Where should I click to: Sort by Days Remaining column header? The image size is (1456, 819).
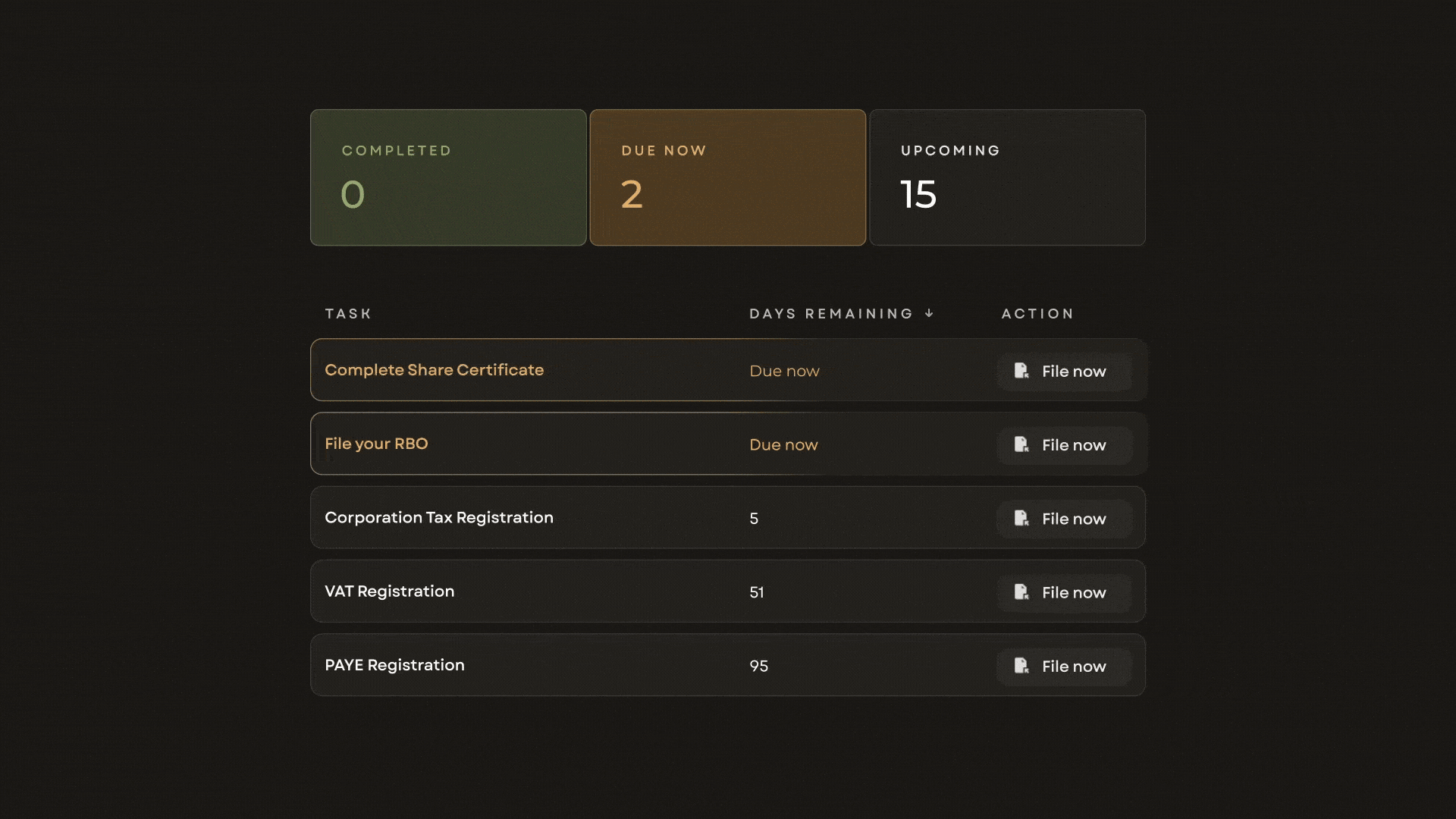click(830, 313)
